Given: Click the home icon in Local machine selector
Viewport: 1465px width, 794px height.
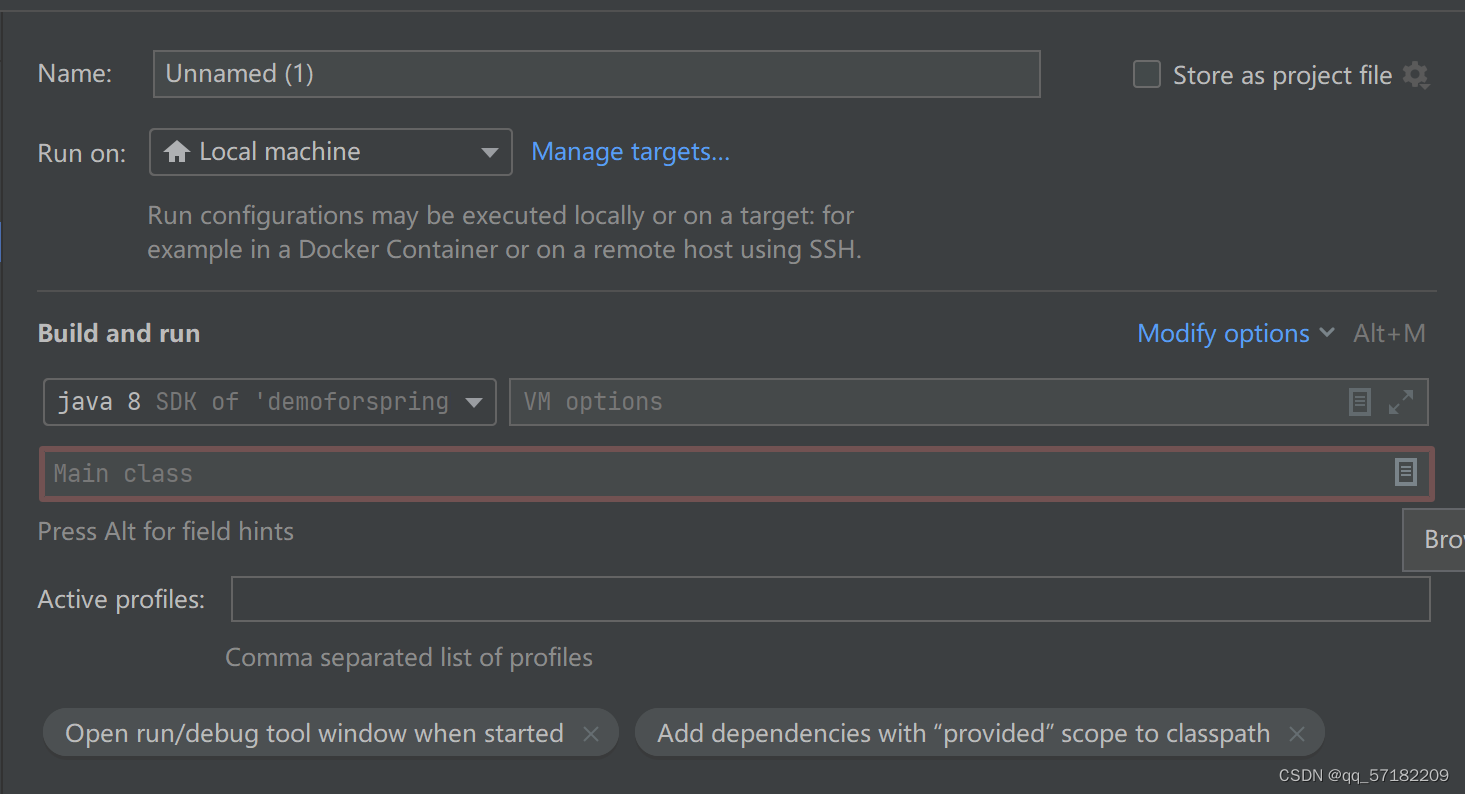Looking at the screenshot, I should tap(178, 151).
